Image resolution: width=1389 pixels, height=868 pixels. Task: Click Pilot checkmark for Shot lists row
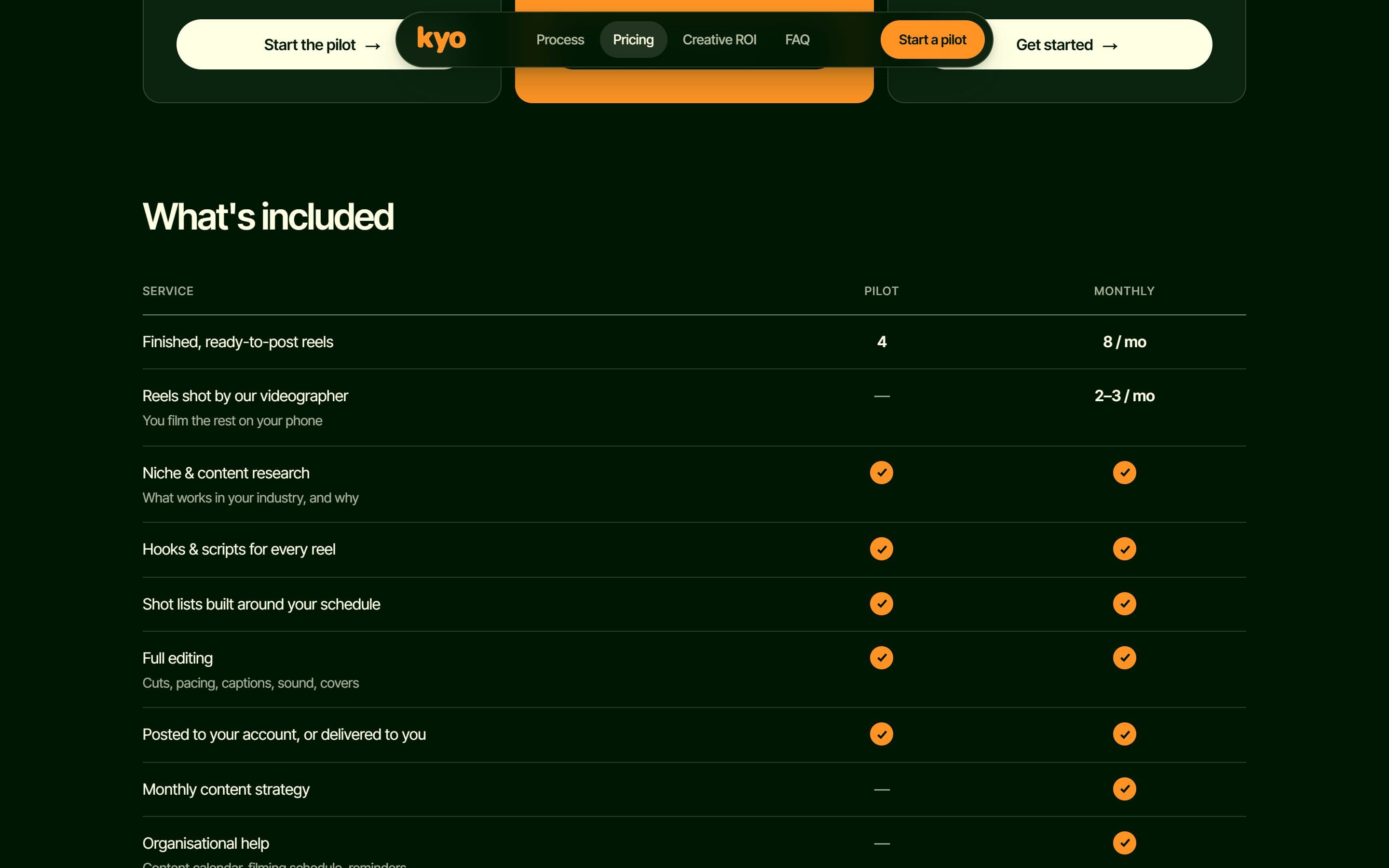881,603
